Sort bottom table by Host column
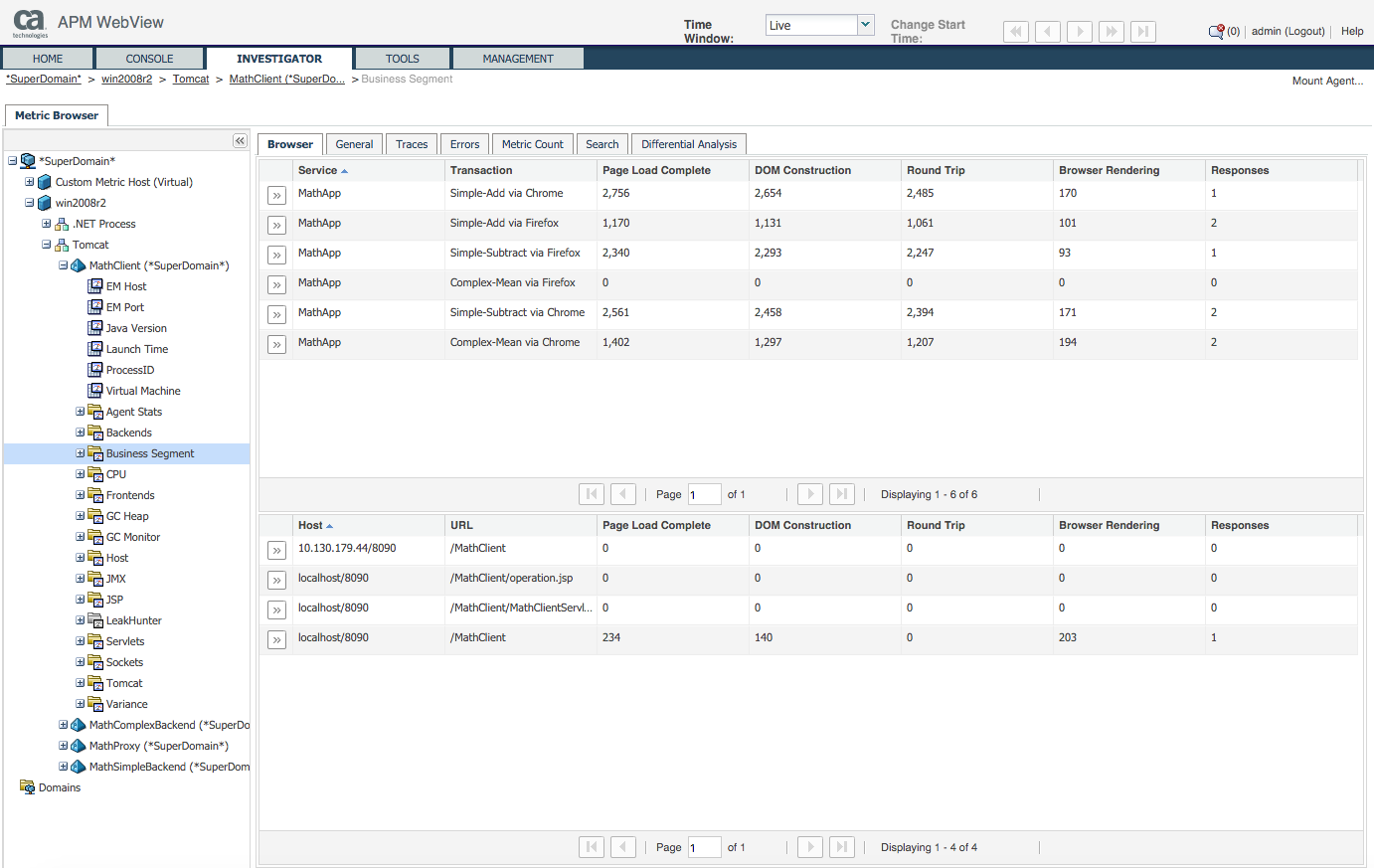The height and width of the screenshot is (868, 1374). tap(369, 525)
